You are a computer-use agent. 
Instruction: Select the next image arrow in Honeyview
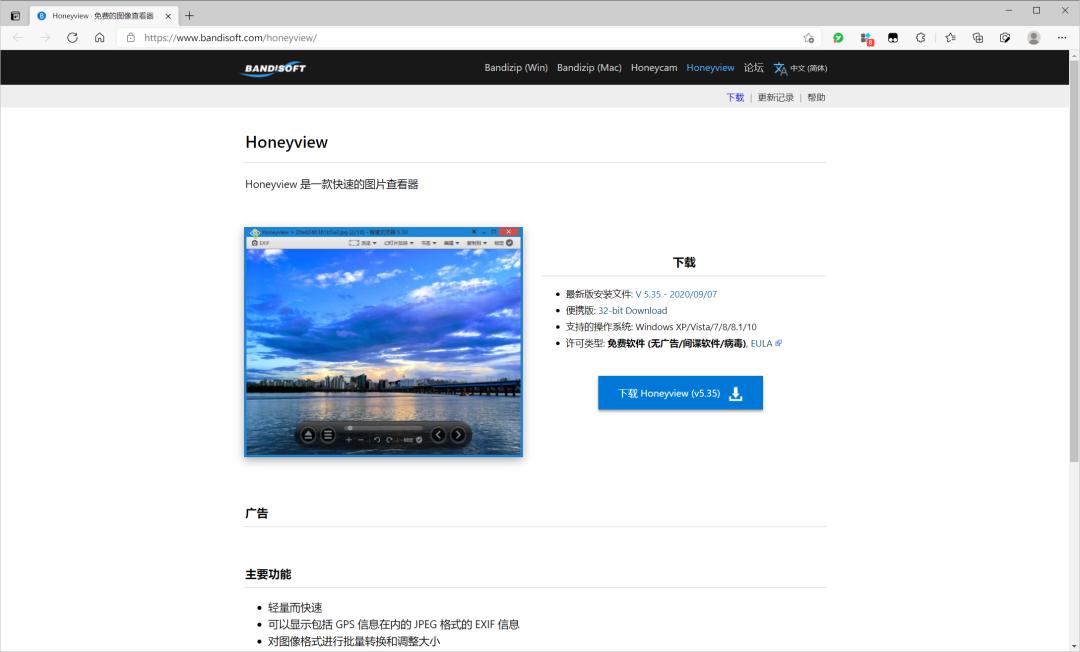tap(458, 434)
